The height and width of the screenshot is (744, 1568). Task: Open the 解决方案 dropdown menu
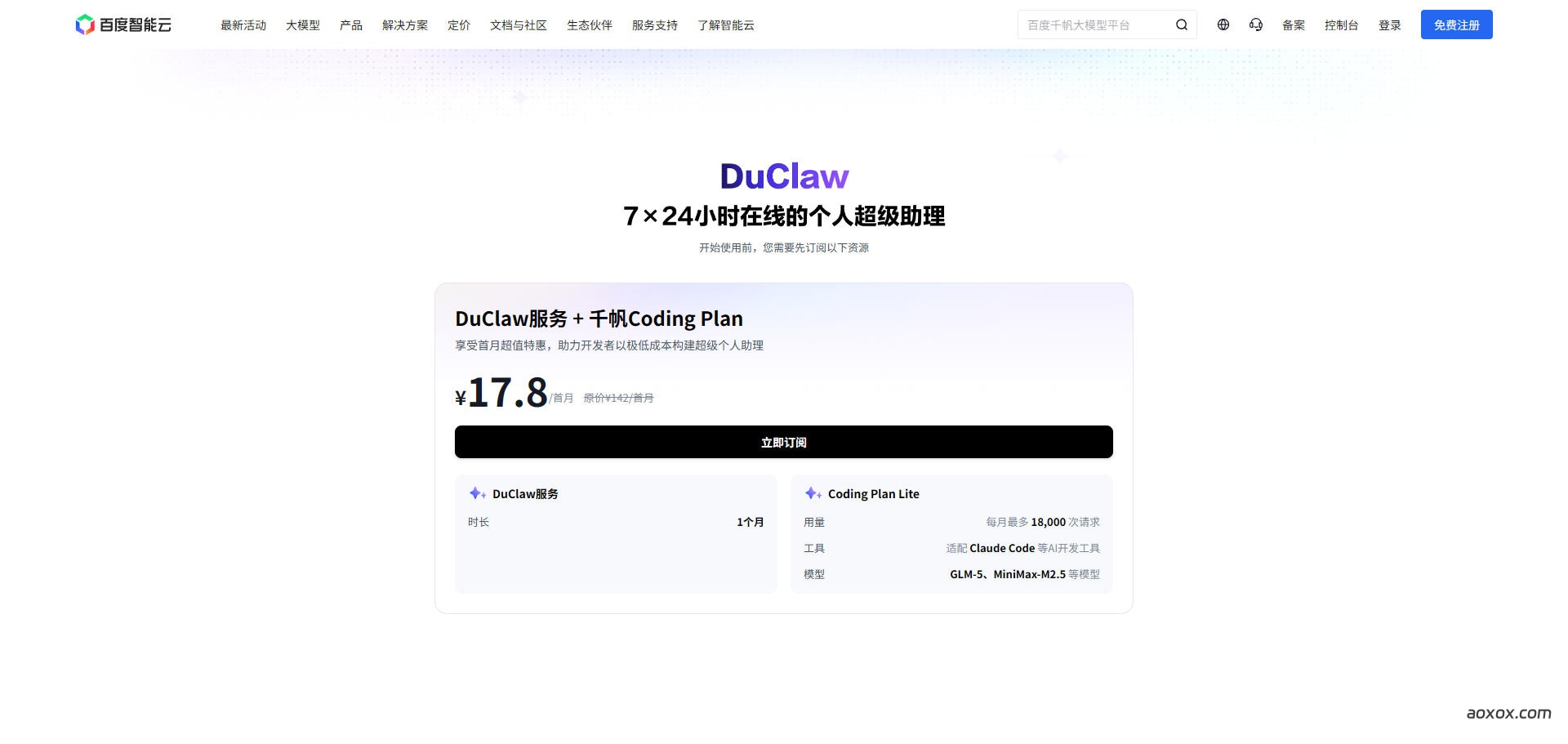pos(403,25)
